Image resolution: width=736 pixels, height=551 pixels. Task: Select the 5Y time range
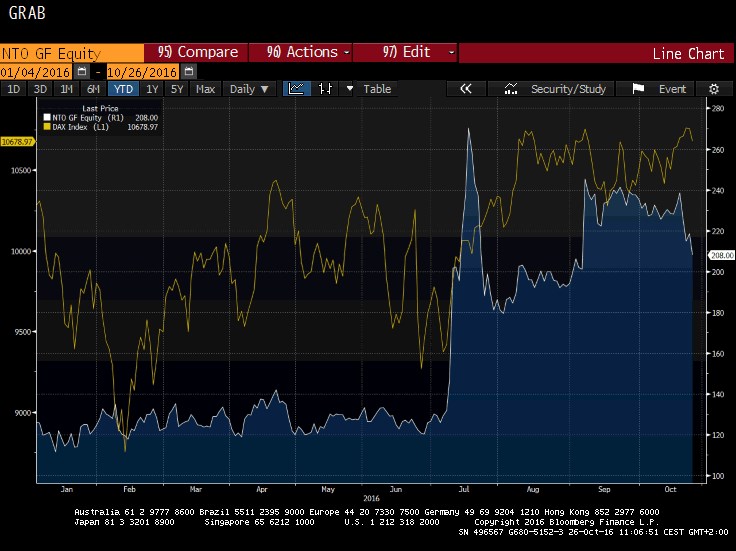pyautogui.click(x=177, y=89)
